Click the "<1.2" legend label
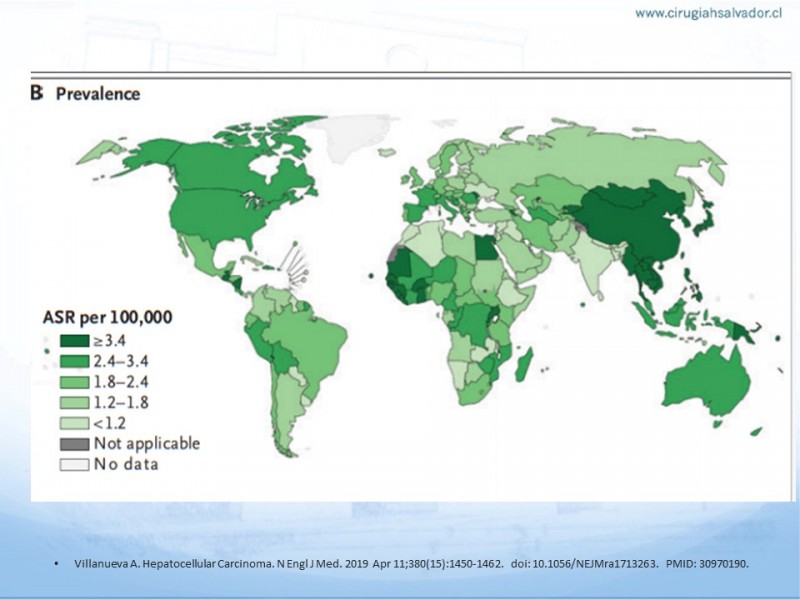 pos(109,423)
